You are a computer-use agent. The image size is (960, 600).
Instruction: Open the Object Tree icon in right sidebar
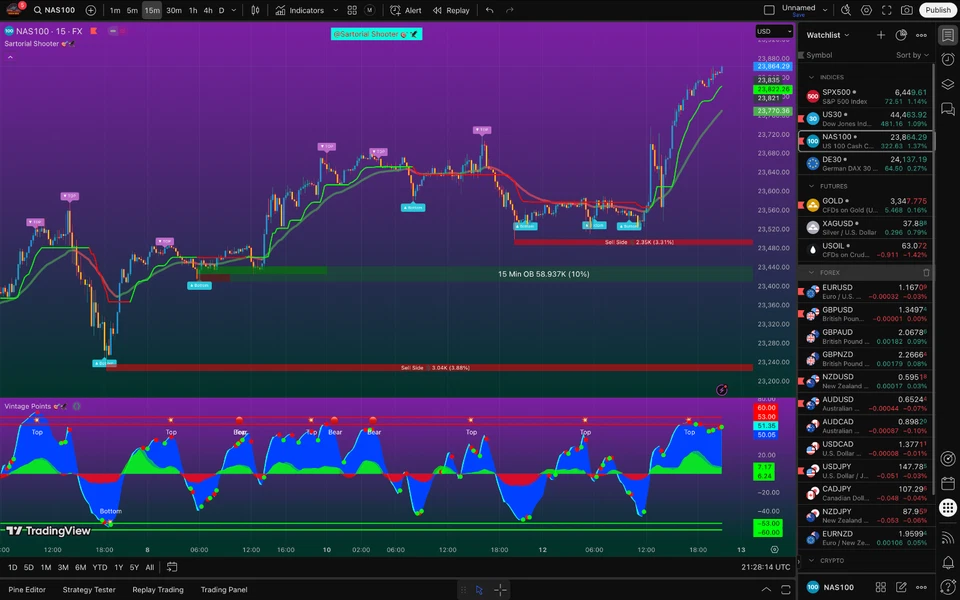(x=947, y=84)
